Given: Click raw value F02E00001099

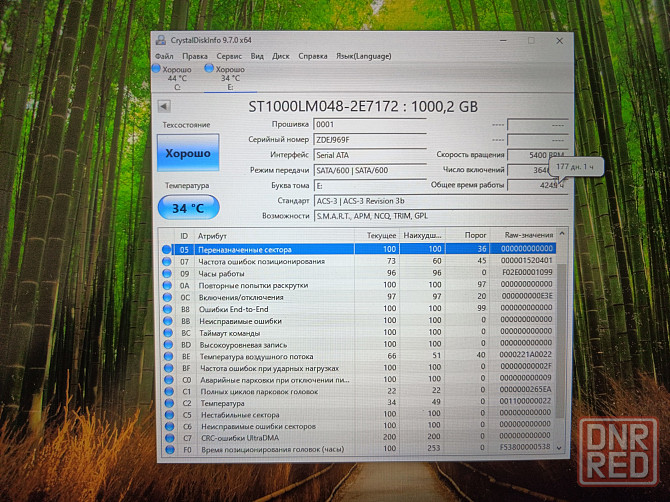Looking at the screenshot, I should click(x=526, y=272).
